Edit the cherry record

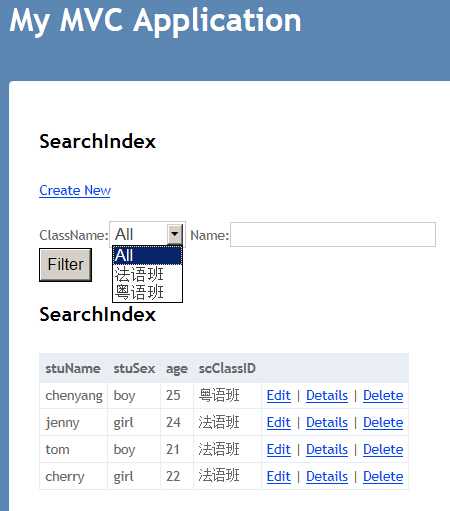pos(279,477)
